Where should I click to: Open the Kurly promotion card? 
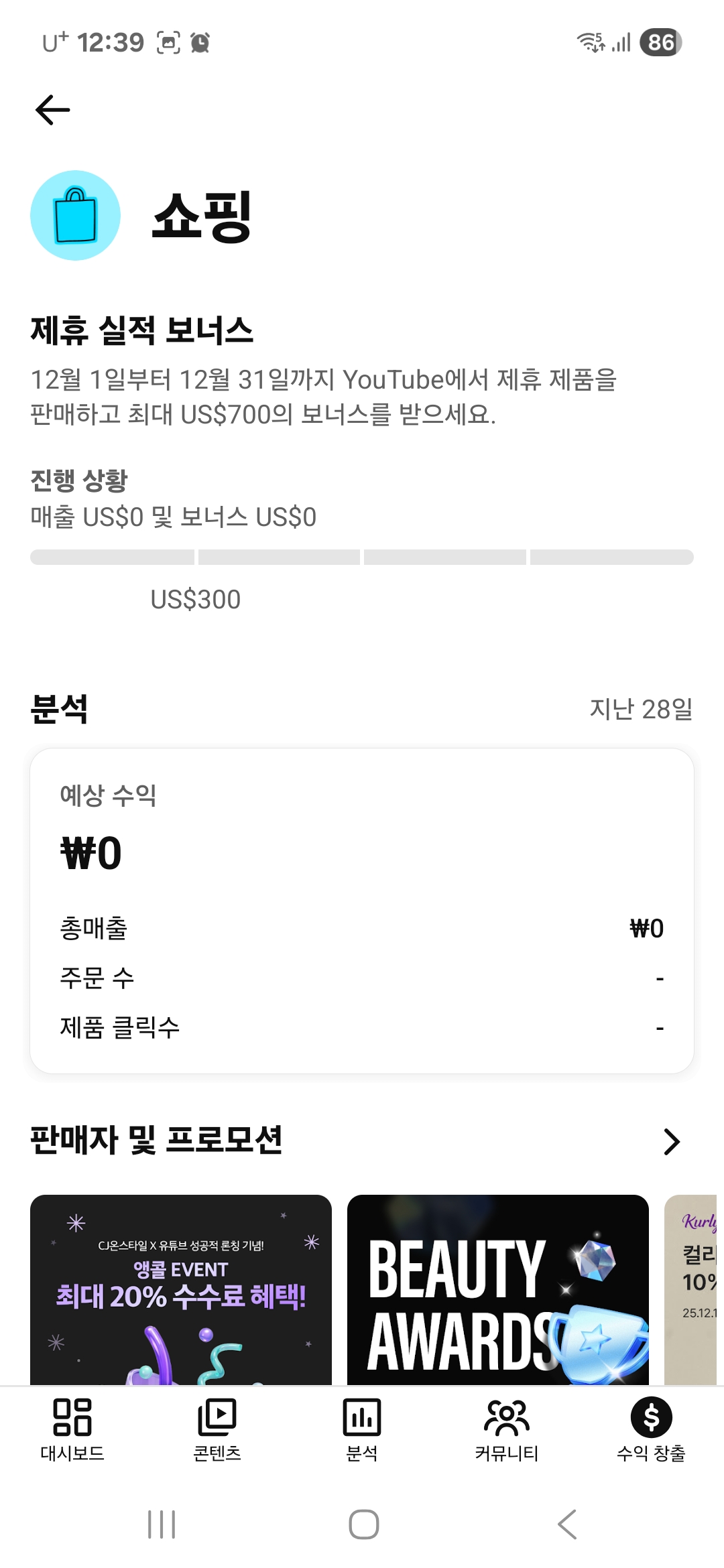[x=693, y=1289]
